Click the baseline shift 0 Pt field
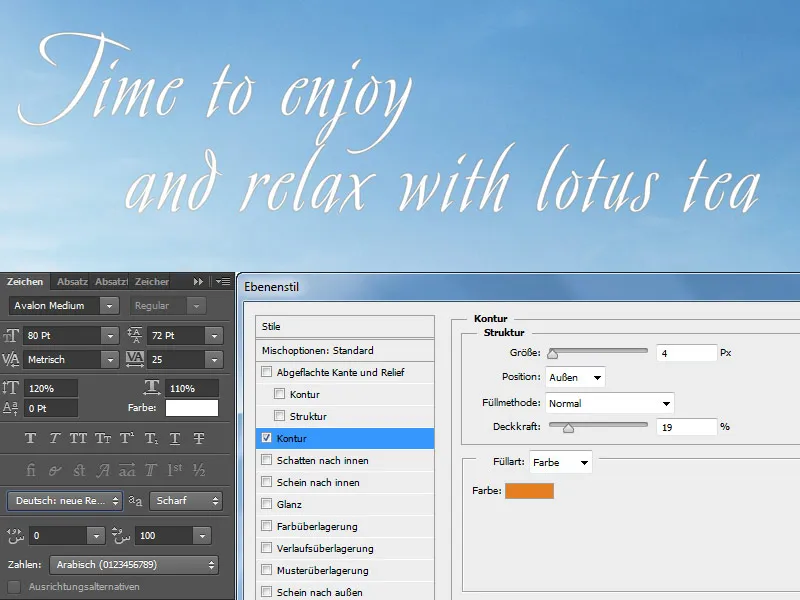This screenshot has height=600, width=800. (x=51, y=408)
